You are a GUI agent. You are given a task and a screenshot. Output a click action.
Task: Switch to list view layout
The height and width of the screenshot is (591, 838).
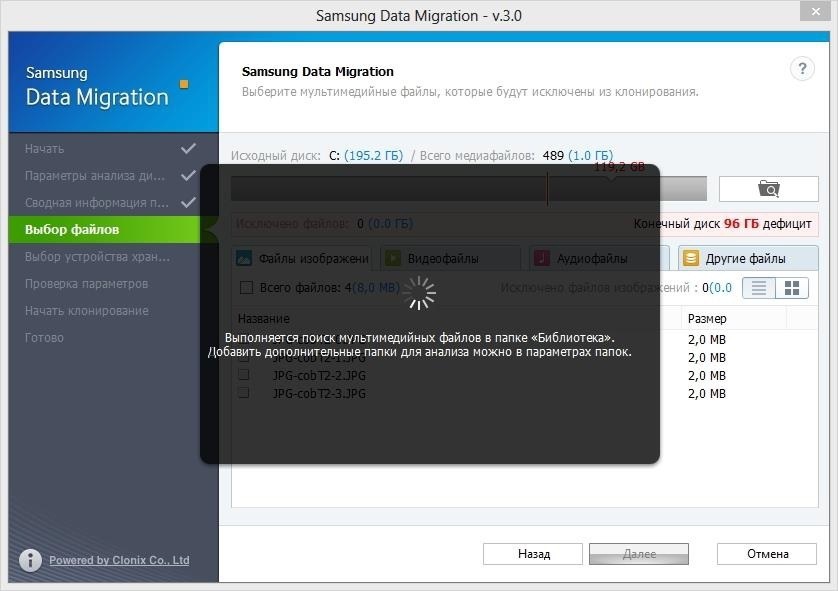759,288
